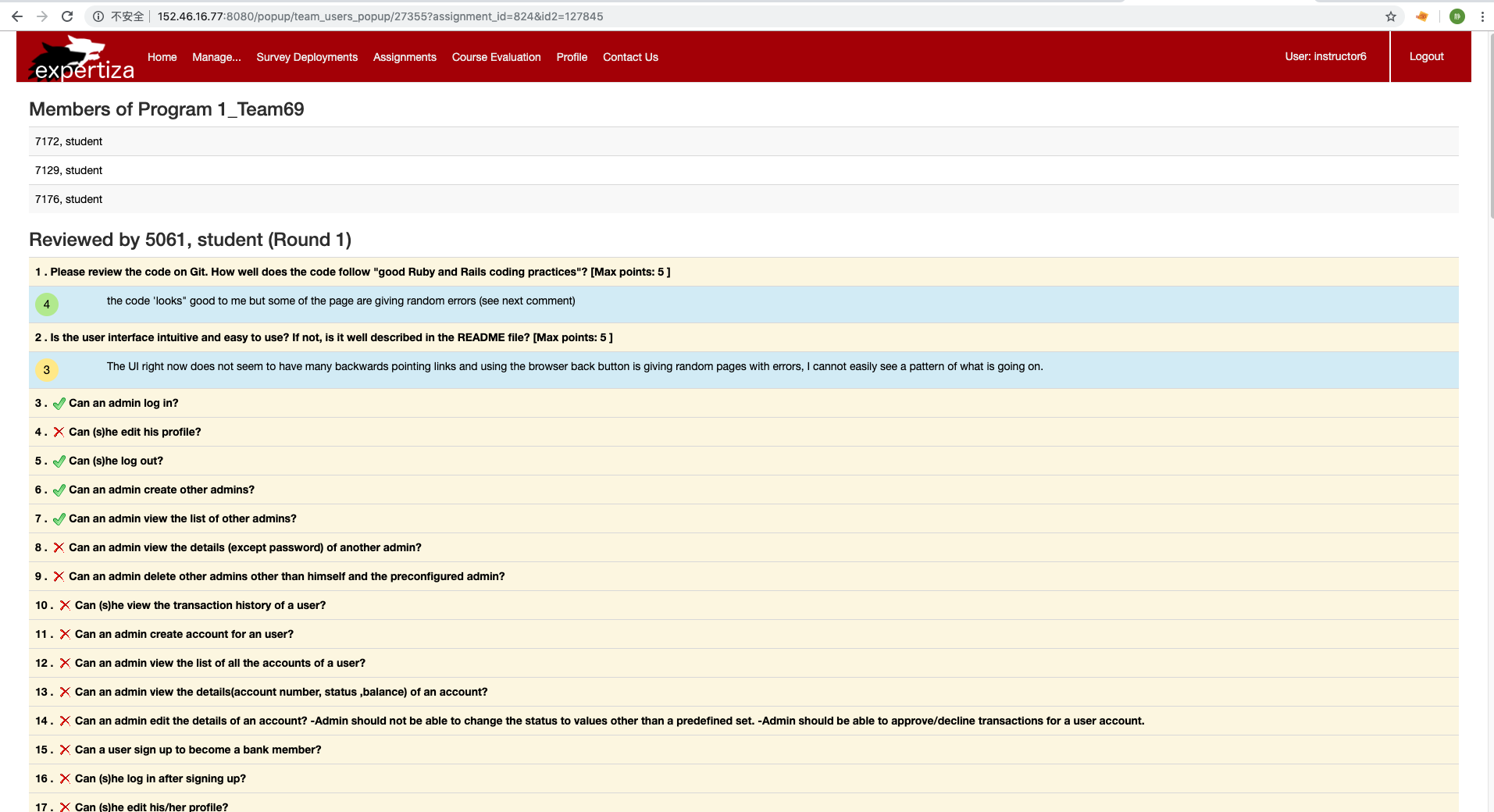
Task: Click the green profile avatar icon
Action: click(1457, 16)
